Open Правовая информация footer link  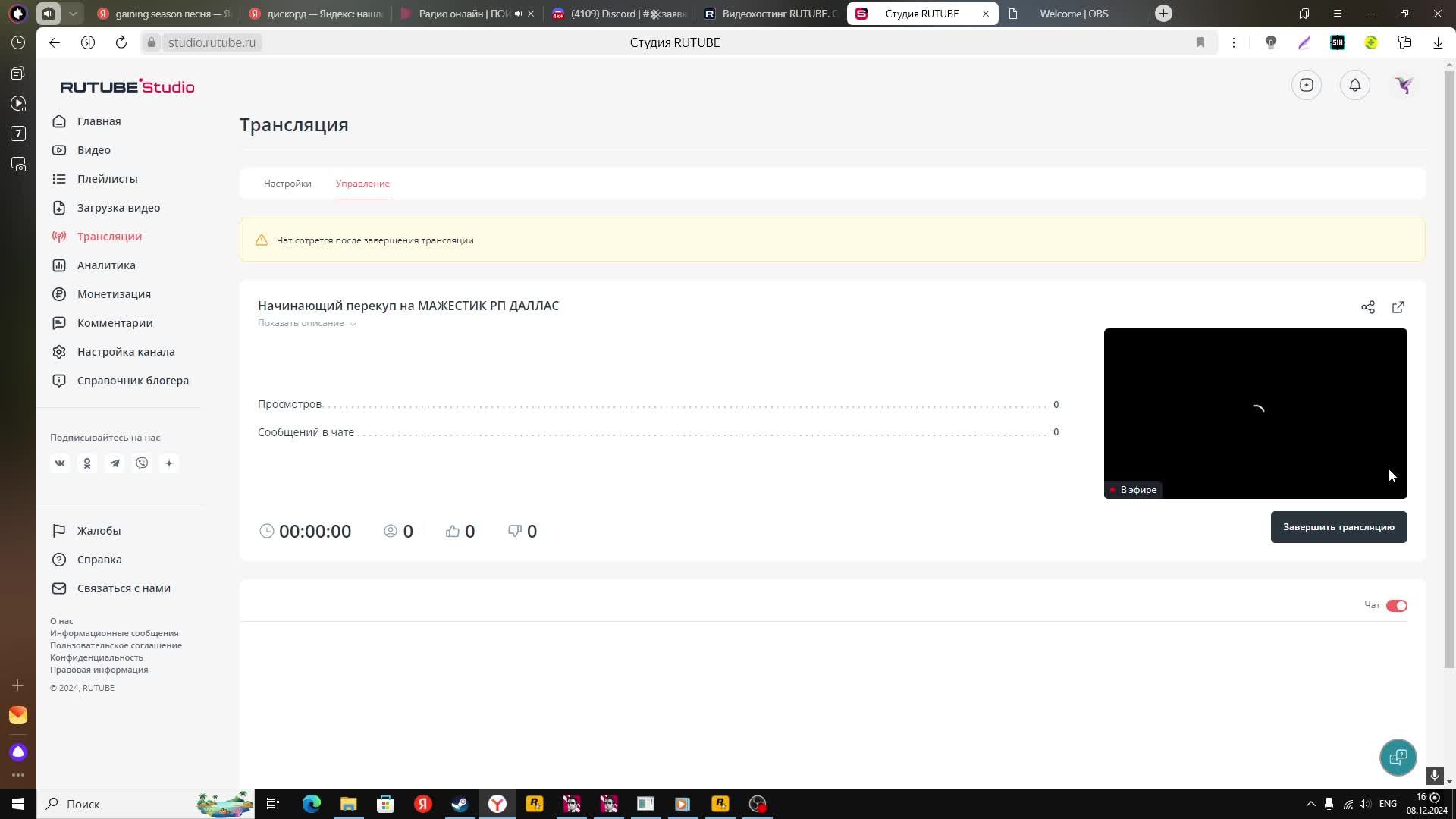(x=99, y=670)
